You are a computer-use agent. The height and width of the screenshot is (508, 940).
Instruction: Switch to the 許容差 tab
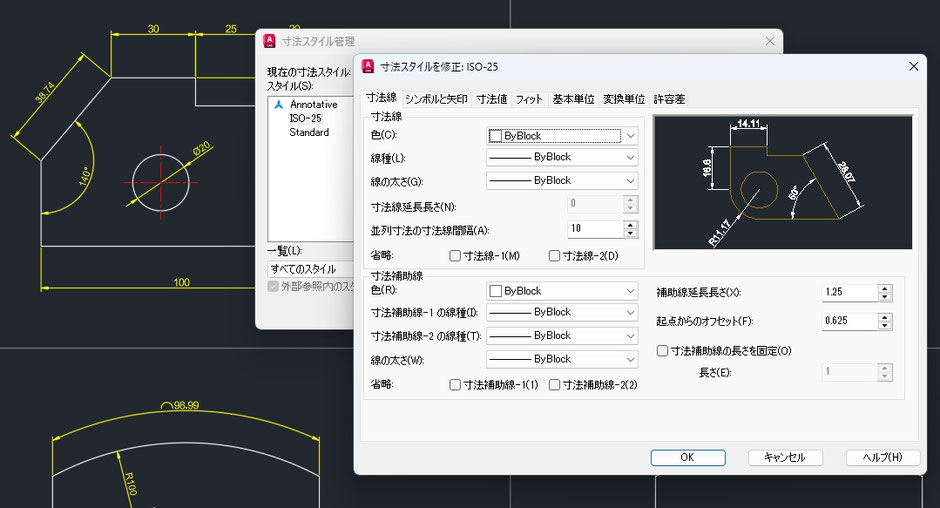point(669,99)
